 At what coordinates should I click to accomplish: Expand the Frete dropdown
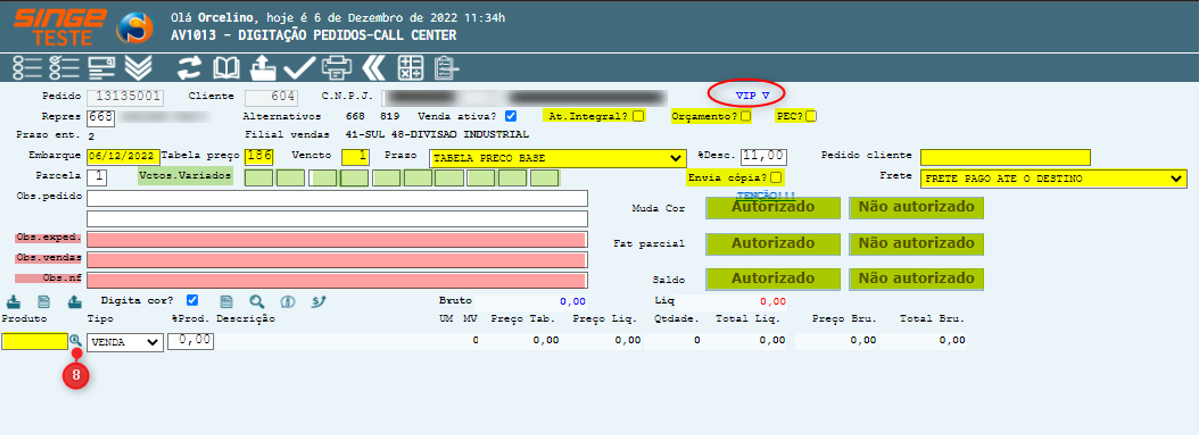click(x=1053, y=178)
